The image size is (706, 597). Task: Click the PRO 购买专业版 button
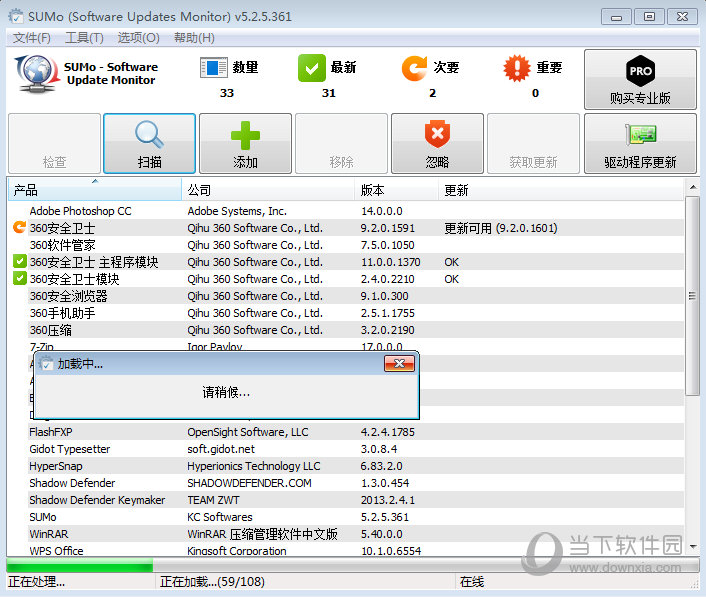tap(640, 79)
